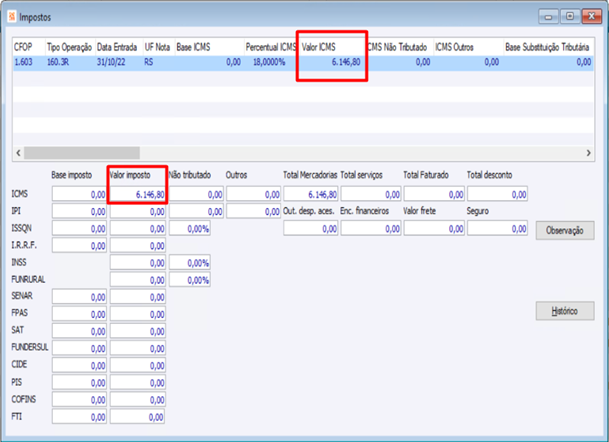Screen dimensions: 609x442
Task: Click the ISSQN percentage field
Action: coord(190,228)
